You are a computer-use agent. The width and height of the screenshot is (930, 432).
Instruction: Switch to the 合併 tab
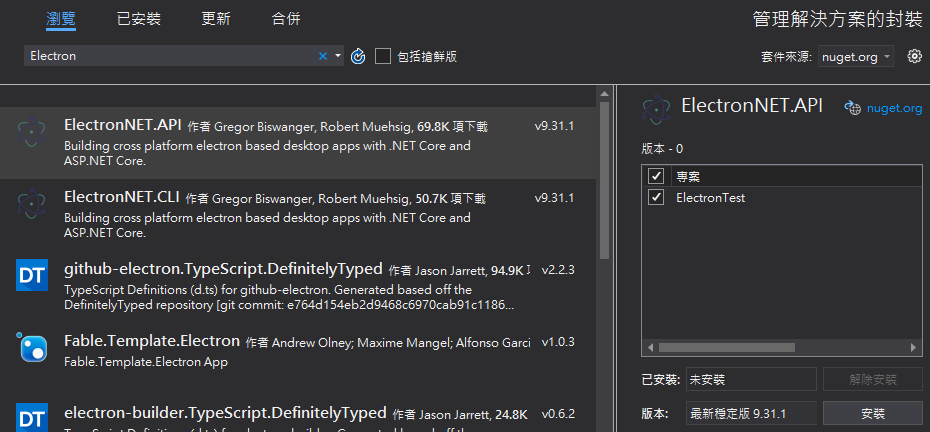click(286, 19)
